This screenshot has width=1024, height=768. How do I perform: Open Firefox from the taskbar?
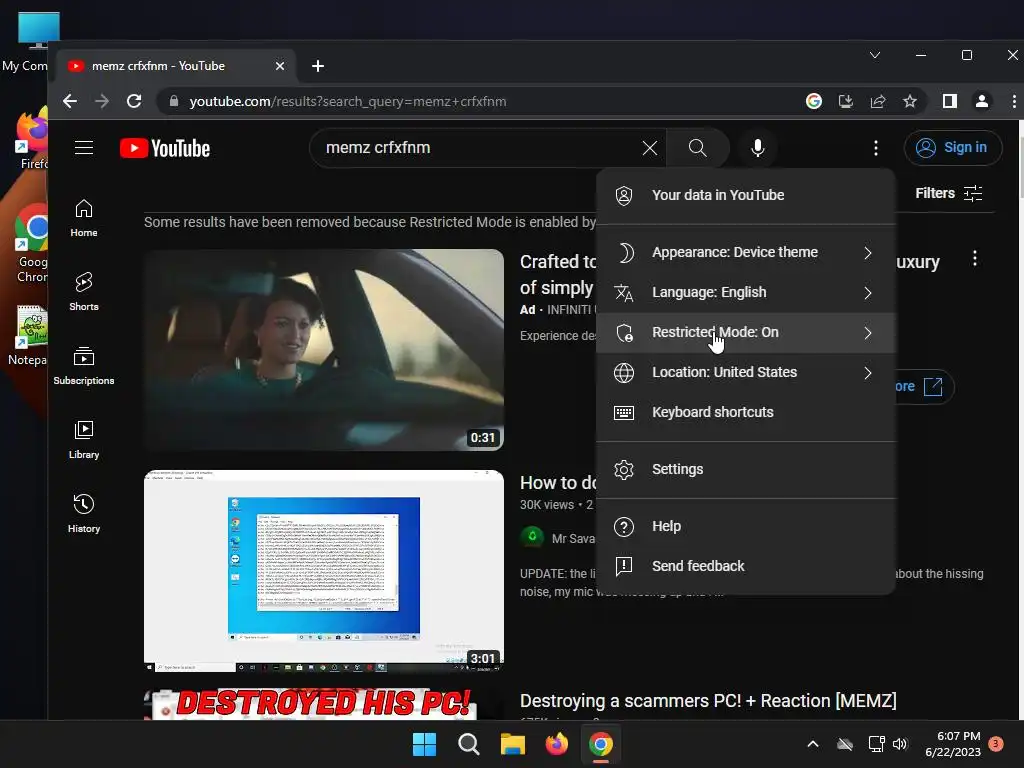click(556, 744)
